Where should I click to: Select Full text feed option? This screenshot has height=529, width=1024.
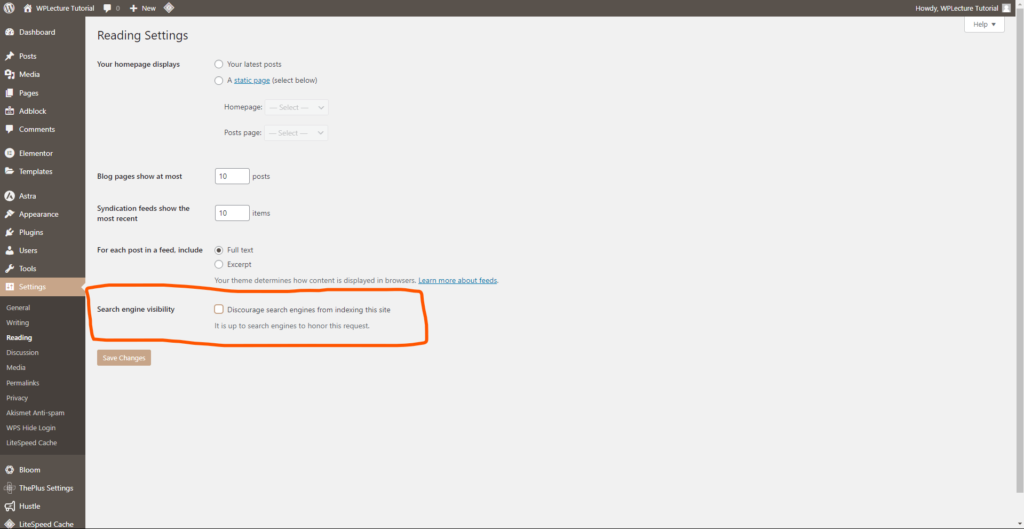[x=219, y=249]
